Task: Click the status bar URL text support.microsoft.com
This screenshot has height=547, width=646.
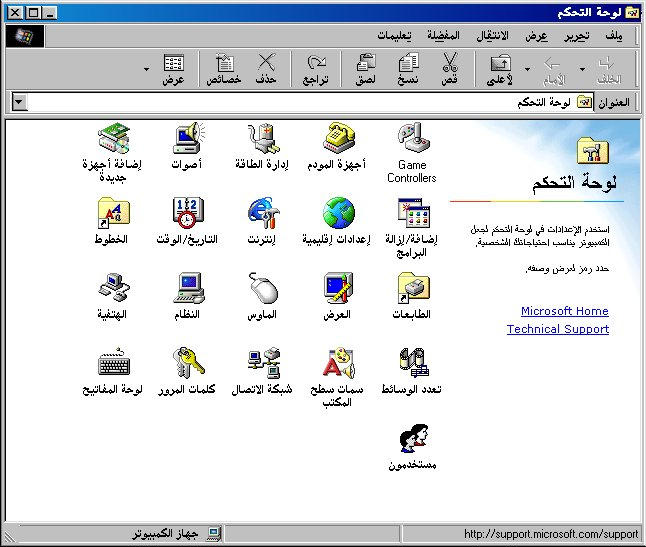Action: pos(551,534)
